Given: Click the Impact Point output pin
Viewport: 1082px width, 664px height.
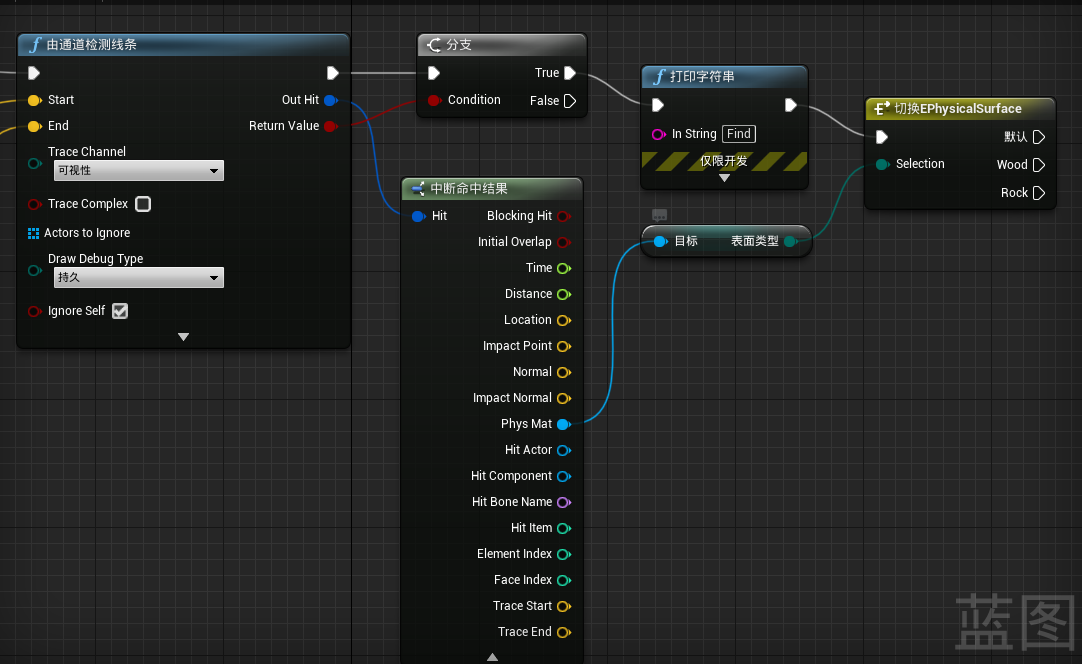Looking at the screenshot, I should (563, 346).
